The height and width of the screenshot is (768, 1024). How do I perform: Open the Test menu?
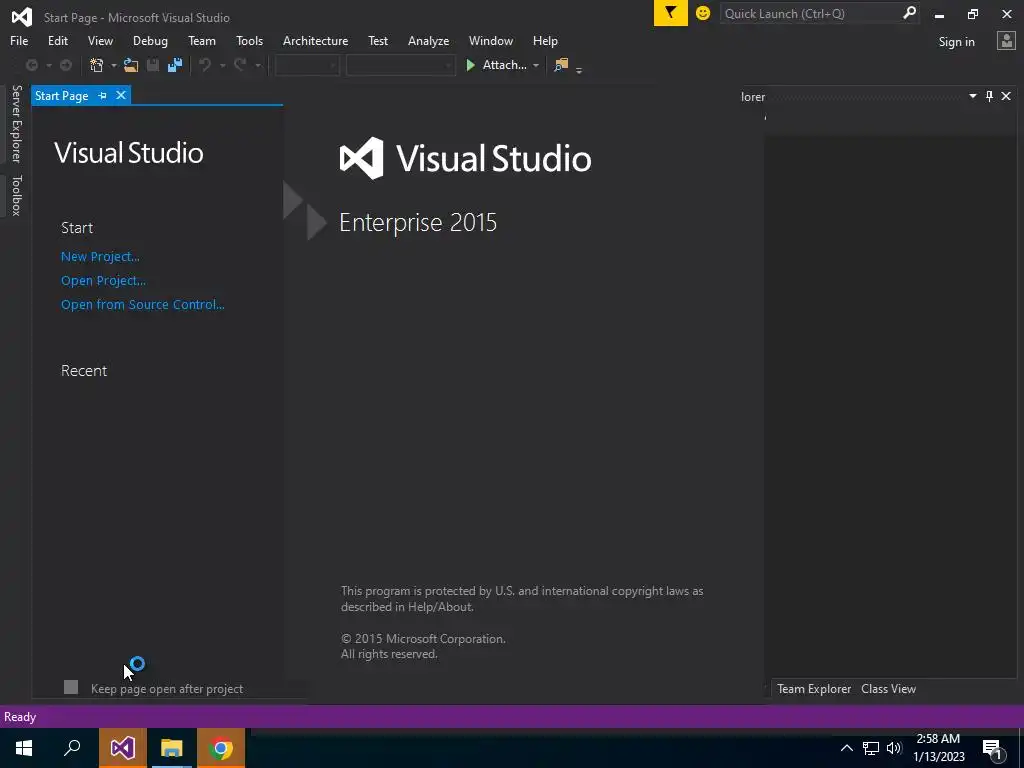pyautogui.click(x=377, y=40)
